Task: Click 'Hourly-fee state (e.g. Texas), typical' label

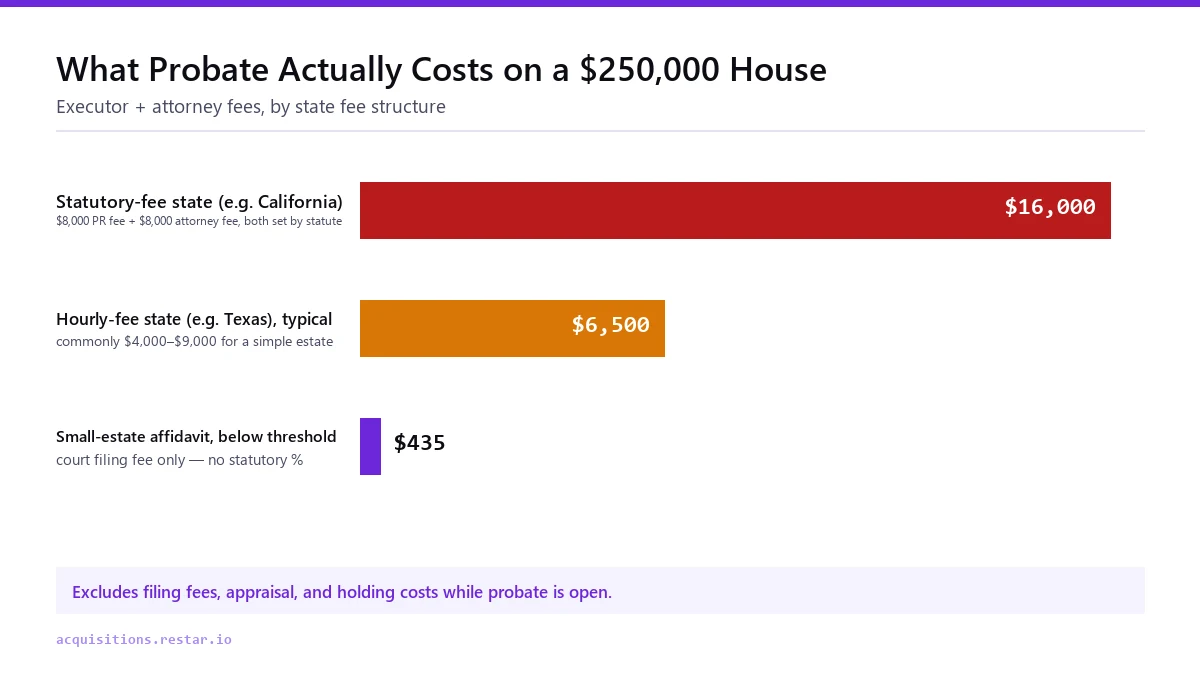Action: click(194, 319)
